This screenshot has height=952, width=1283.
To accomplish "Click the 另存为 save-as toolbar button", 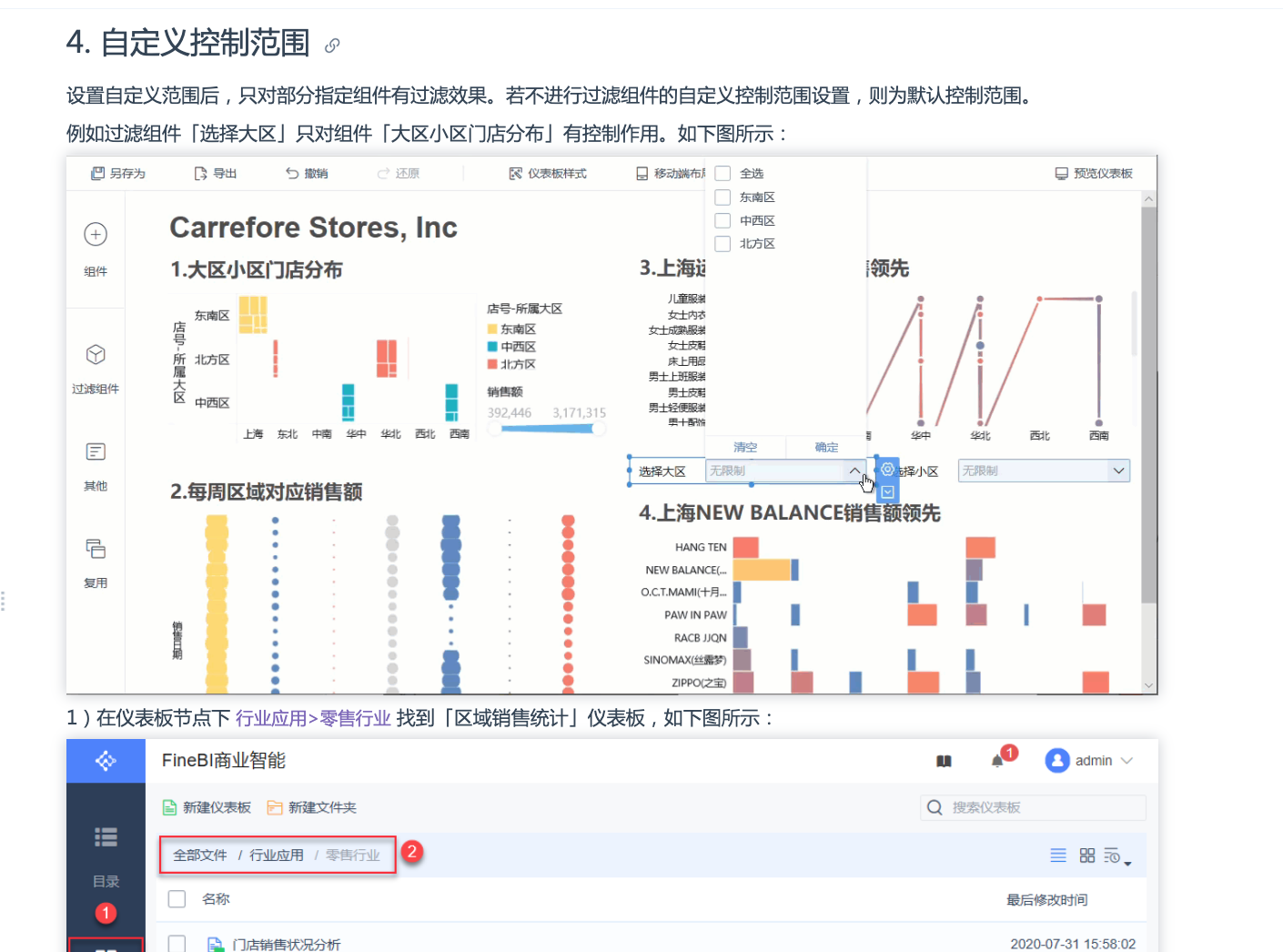I will (x=118, y=173).
